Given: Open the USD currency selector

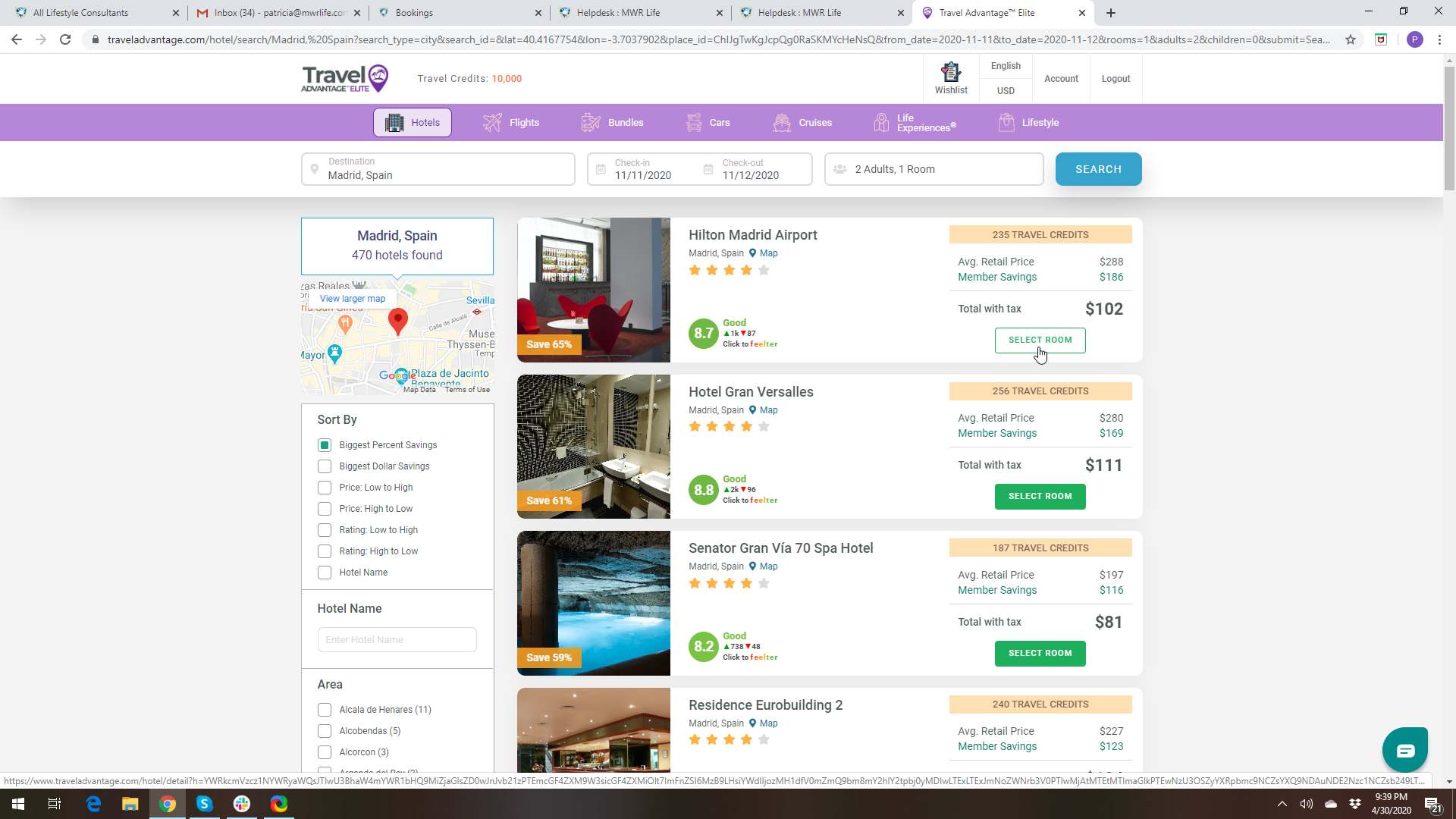Looking at the screenshot, I should [1006, 90].
